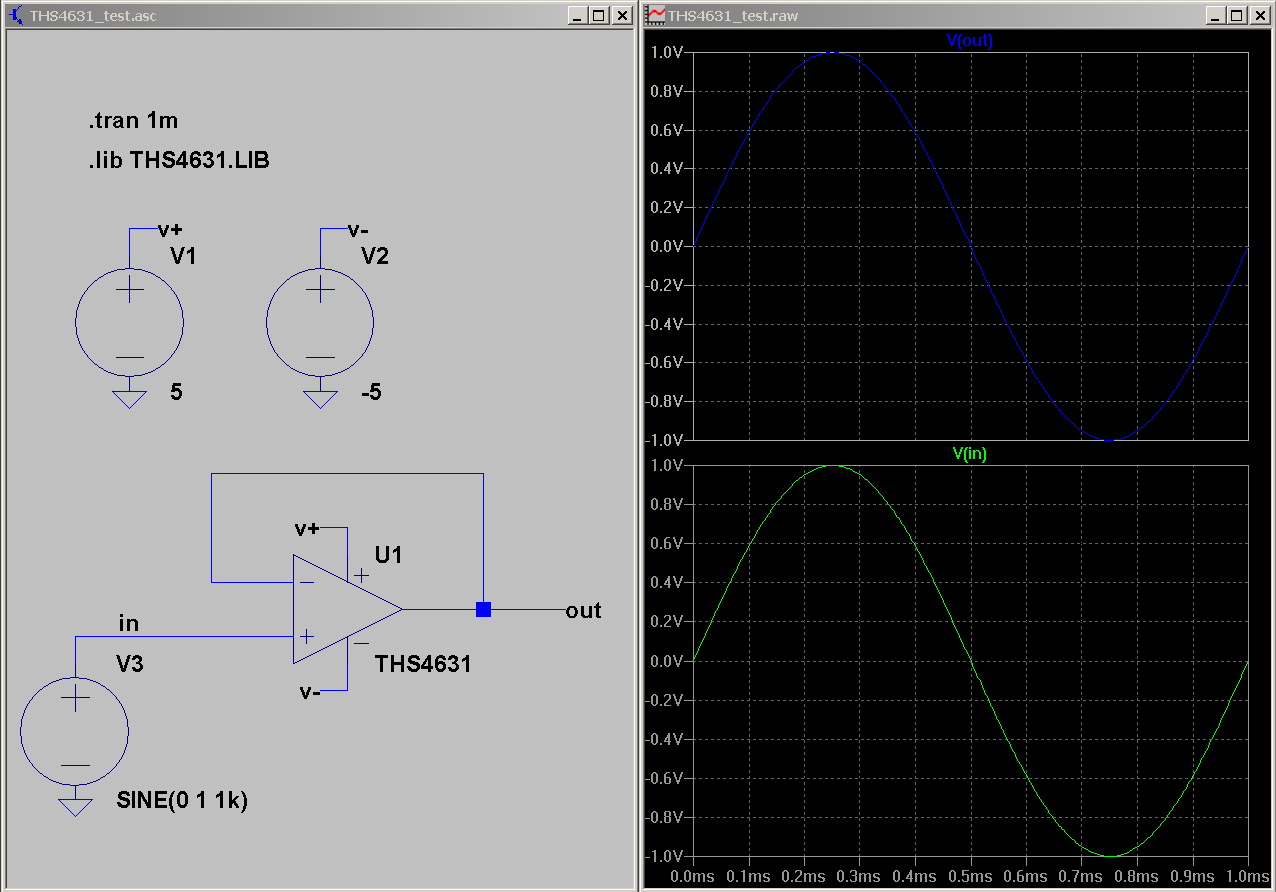Select the V(in) trace label

(969, 453)
